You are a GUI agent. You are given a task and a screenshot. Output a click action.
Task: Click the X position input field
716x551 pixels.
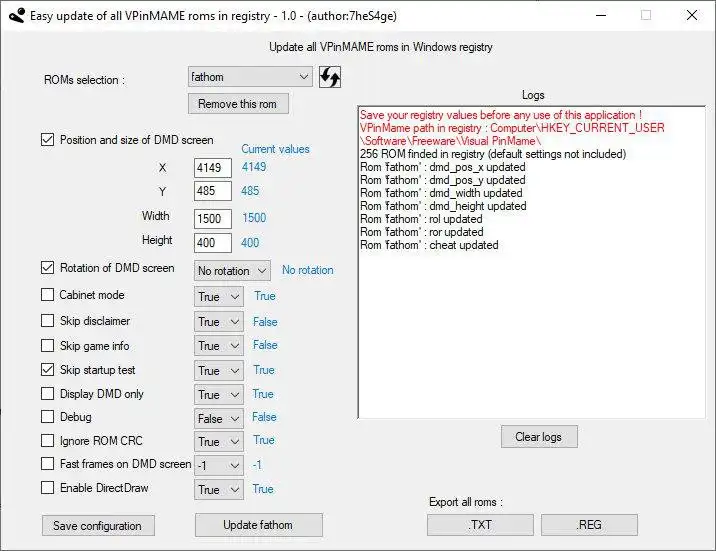pos(213,168)
